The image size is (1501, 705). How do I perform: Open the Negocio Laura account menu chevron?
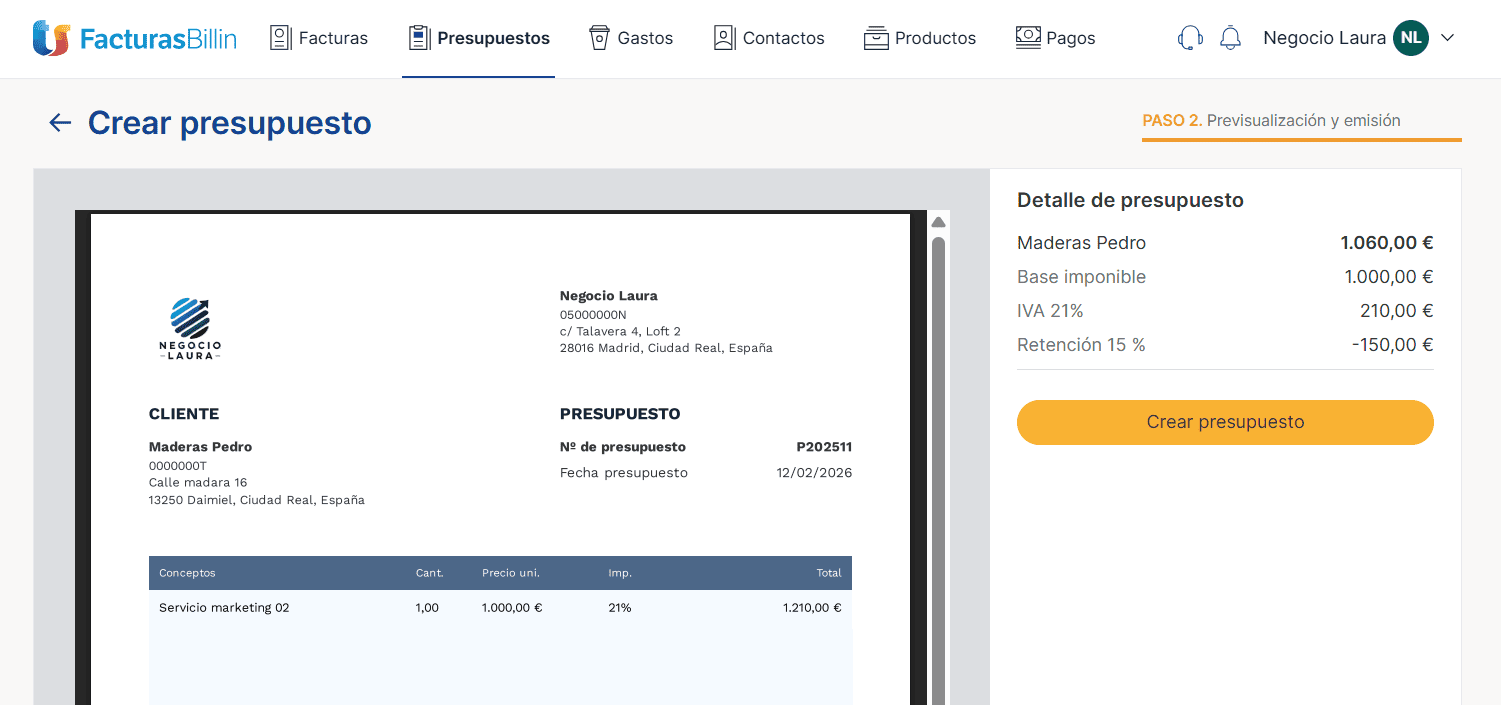pyautogui.click(x=1447, y=37)
